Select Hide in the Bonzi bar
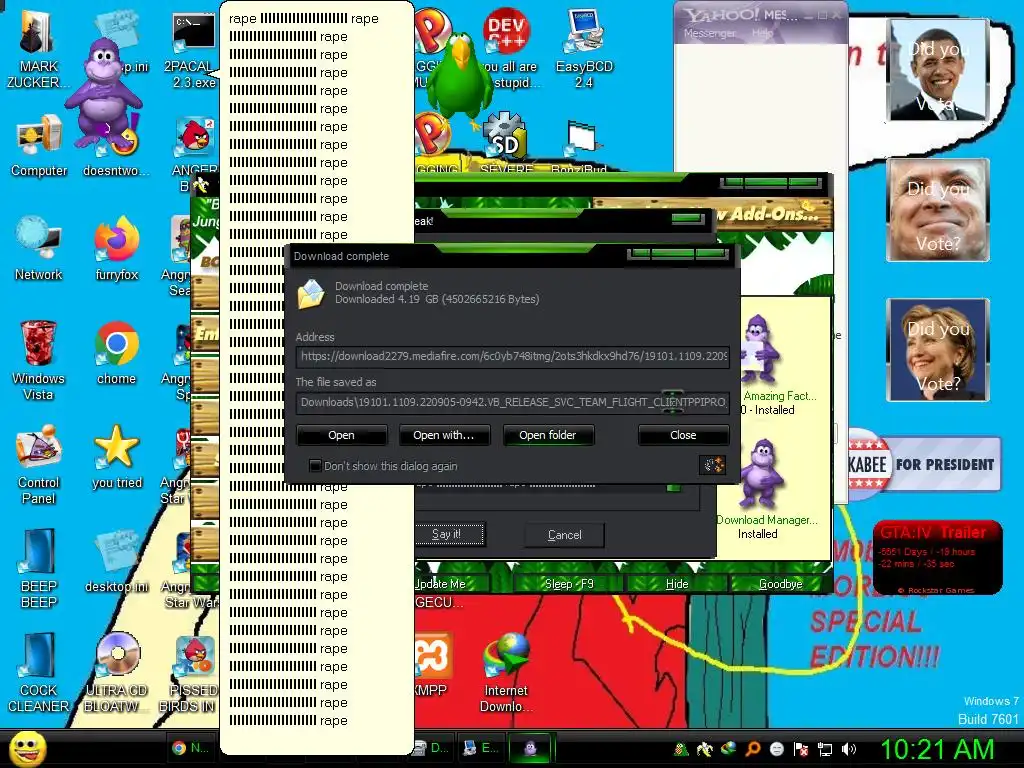 (x=677, y=584)
